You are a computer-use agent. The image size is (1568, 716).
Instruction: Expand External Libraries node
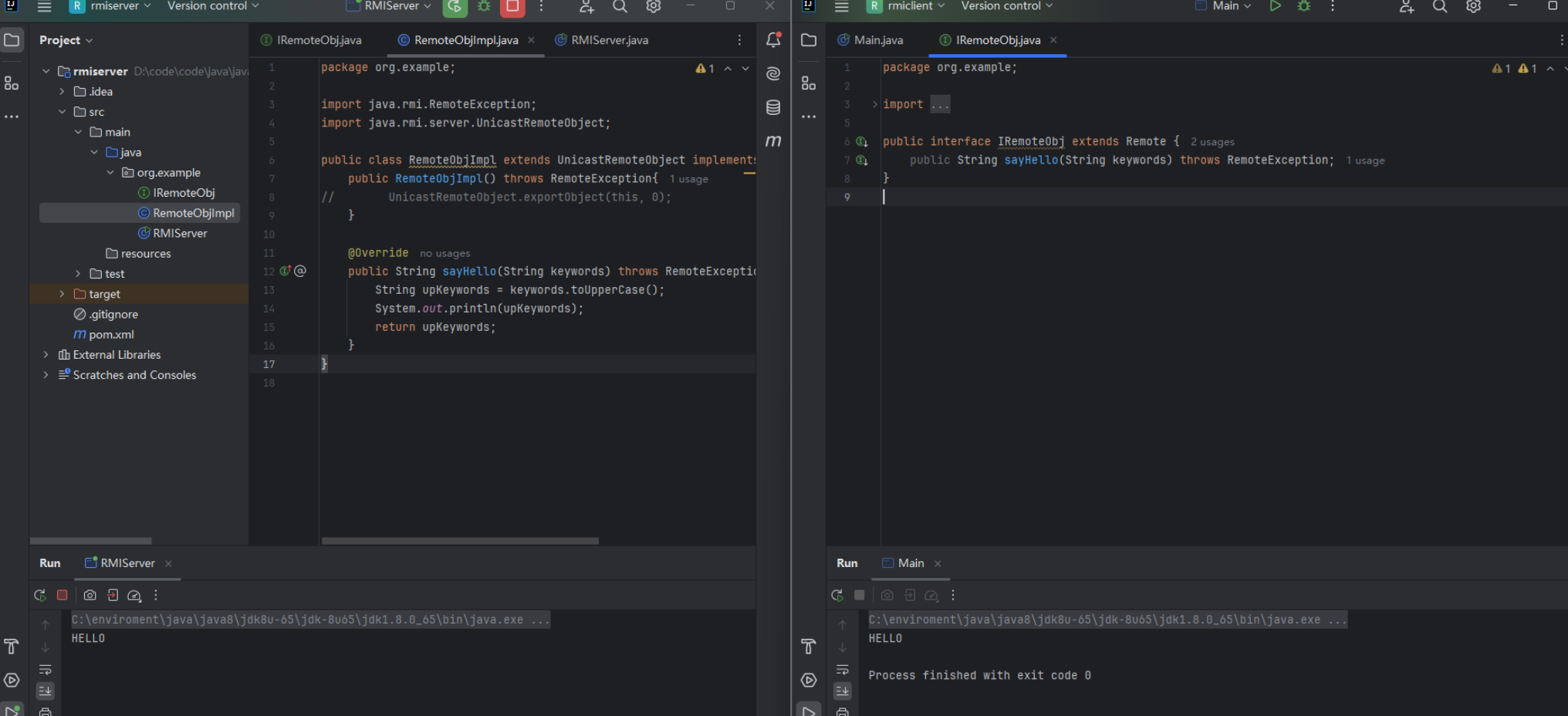(x=46, y=355)
